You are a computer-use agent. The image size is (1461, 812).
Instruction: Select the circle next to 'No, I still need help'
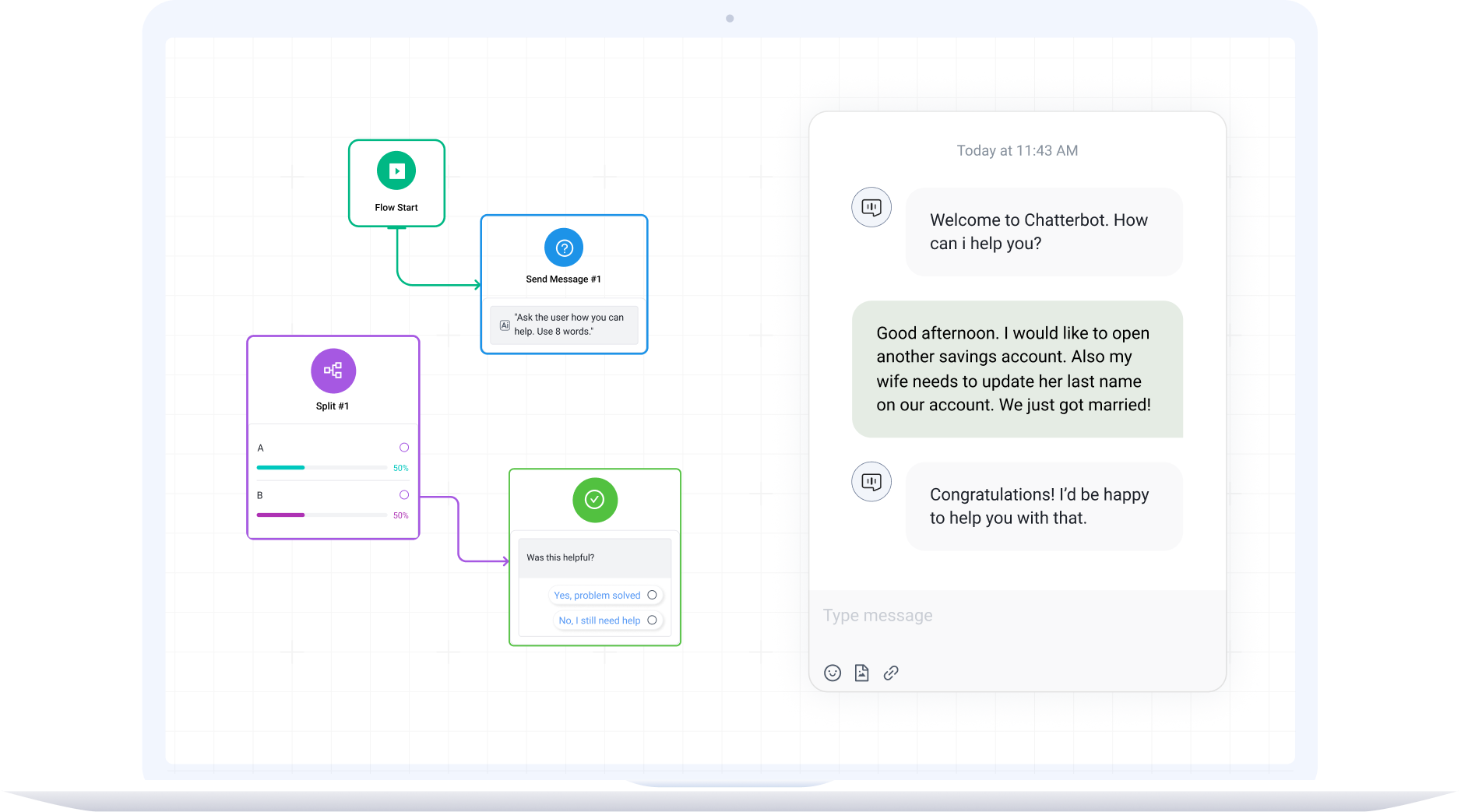coord(654,620)
